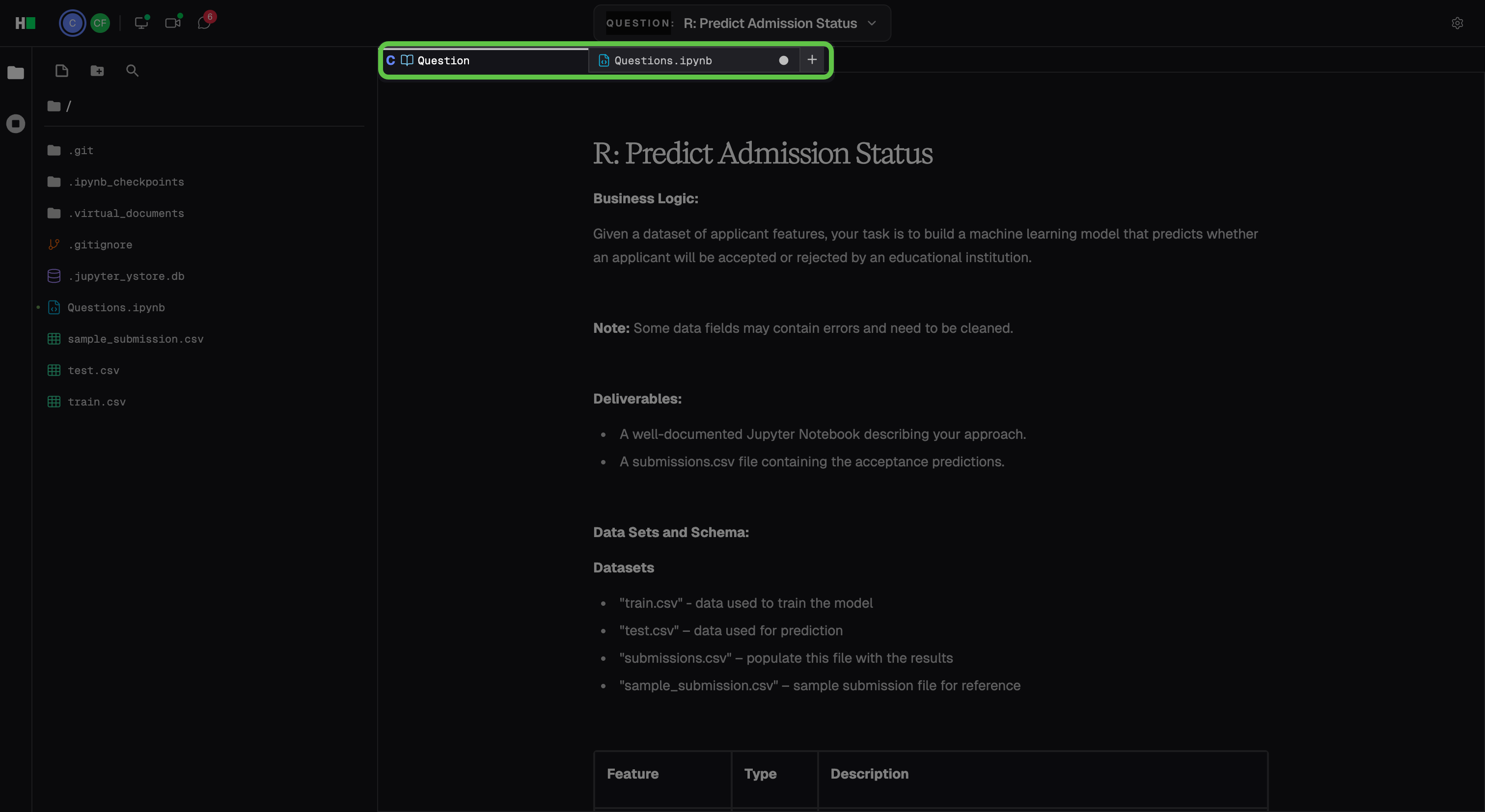
Task: Expand the .ipynb_checkpoints folder
Action: click(116, 182)
